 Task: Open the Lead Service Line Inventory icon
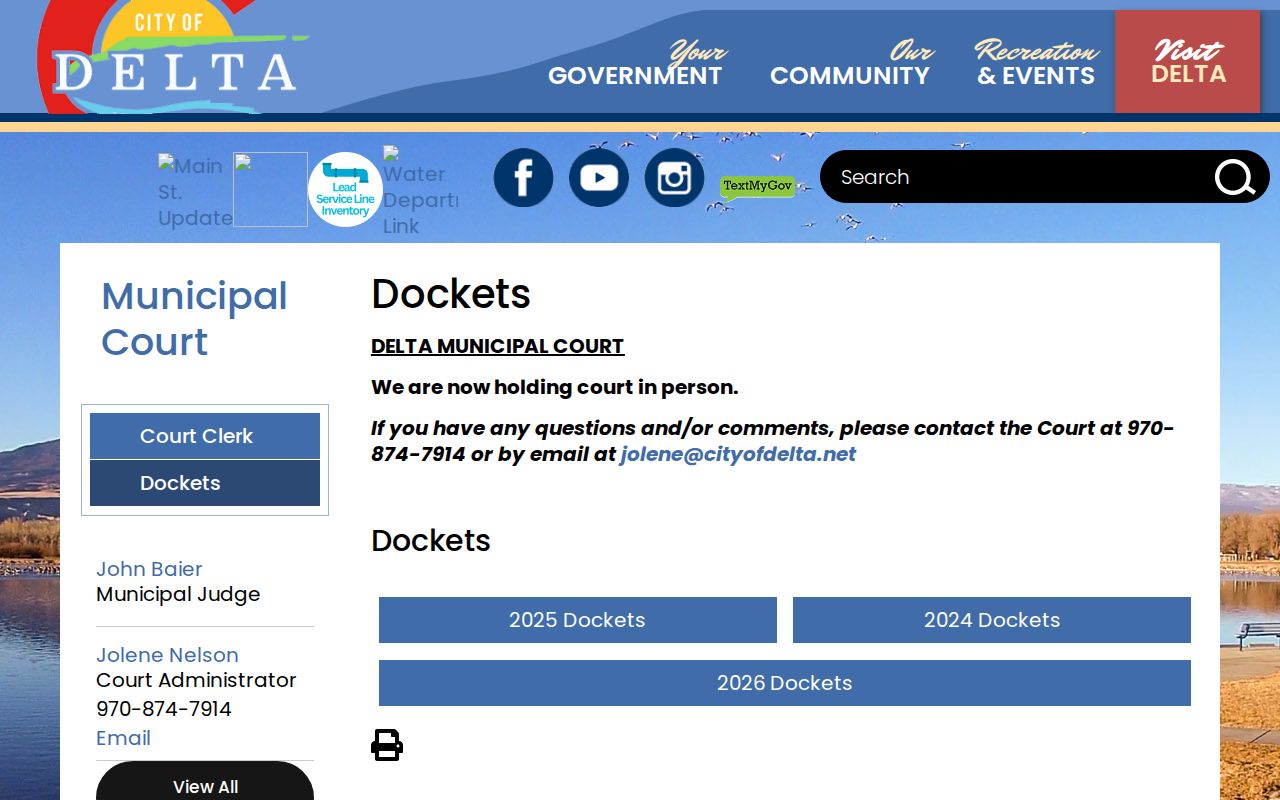coord(345,190)
